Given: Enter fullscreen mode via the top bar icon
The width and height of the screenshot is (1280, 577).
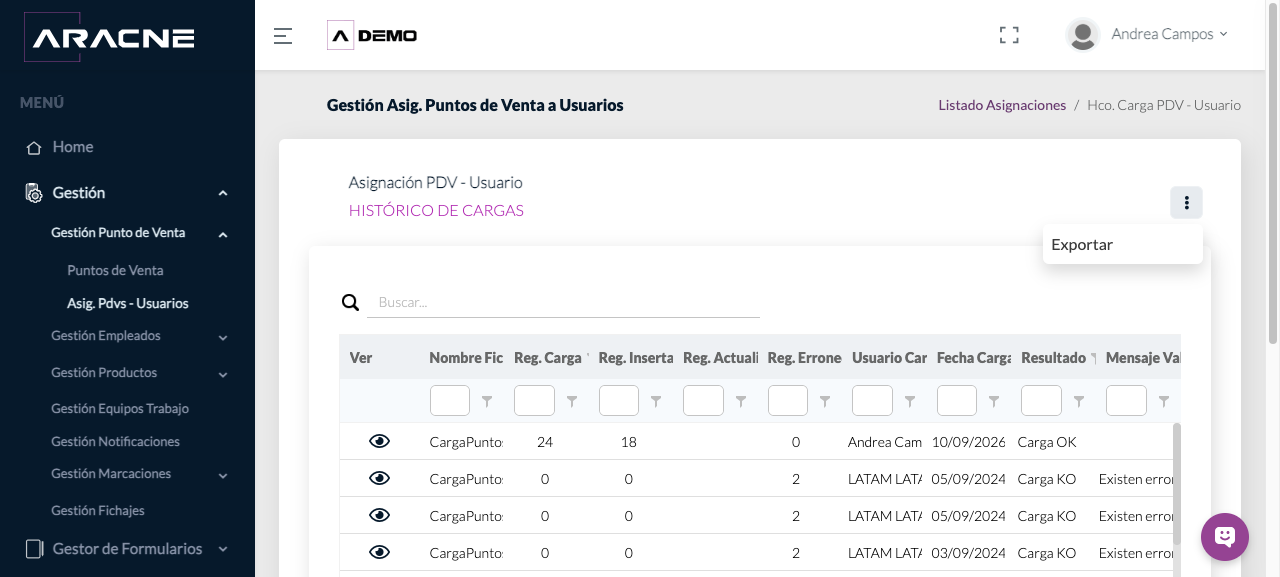Looking at the screenshot, I should (1009, 36).
